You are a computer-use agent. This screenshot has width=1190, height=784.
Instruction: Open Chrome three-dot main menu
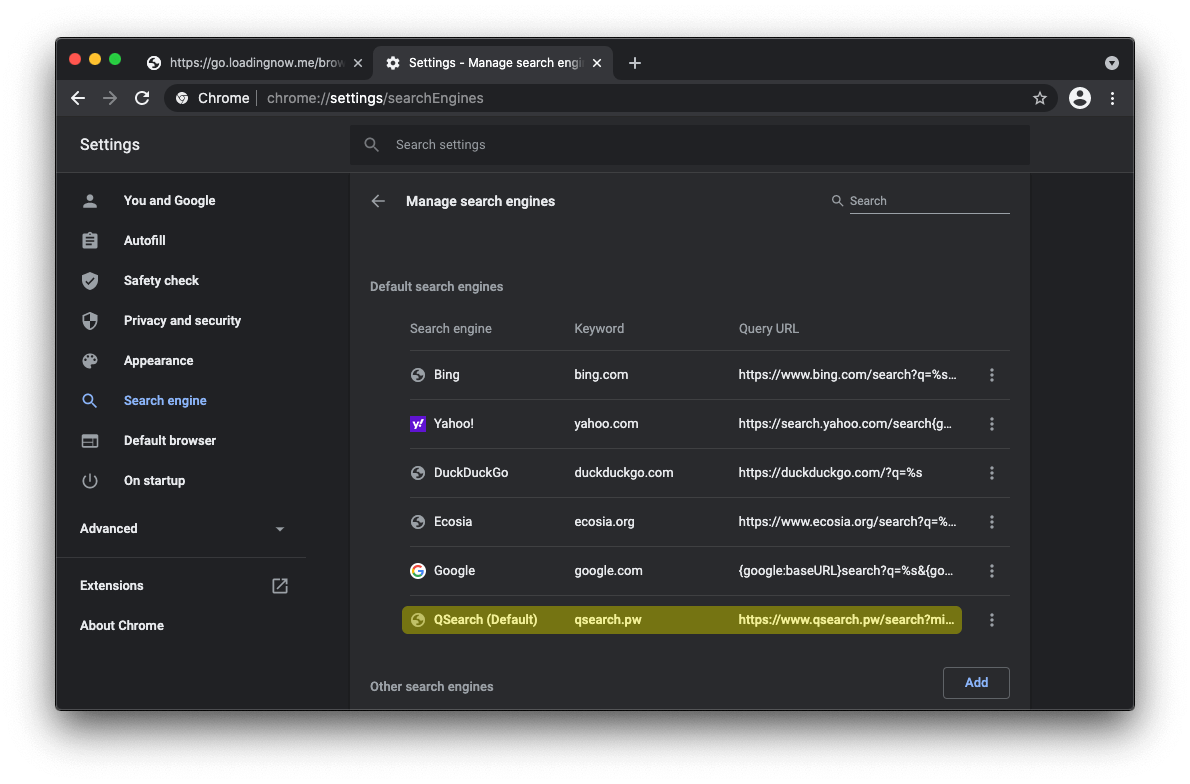click(1113, 98)
